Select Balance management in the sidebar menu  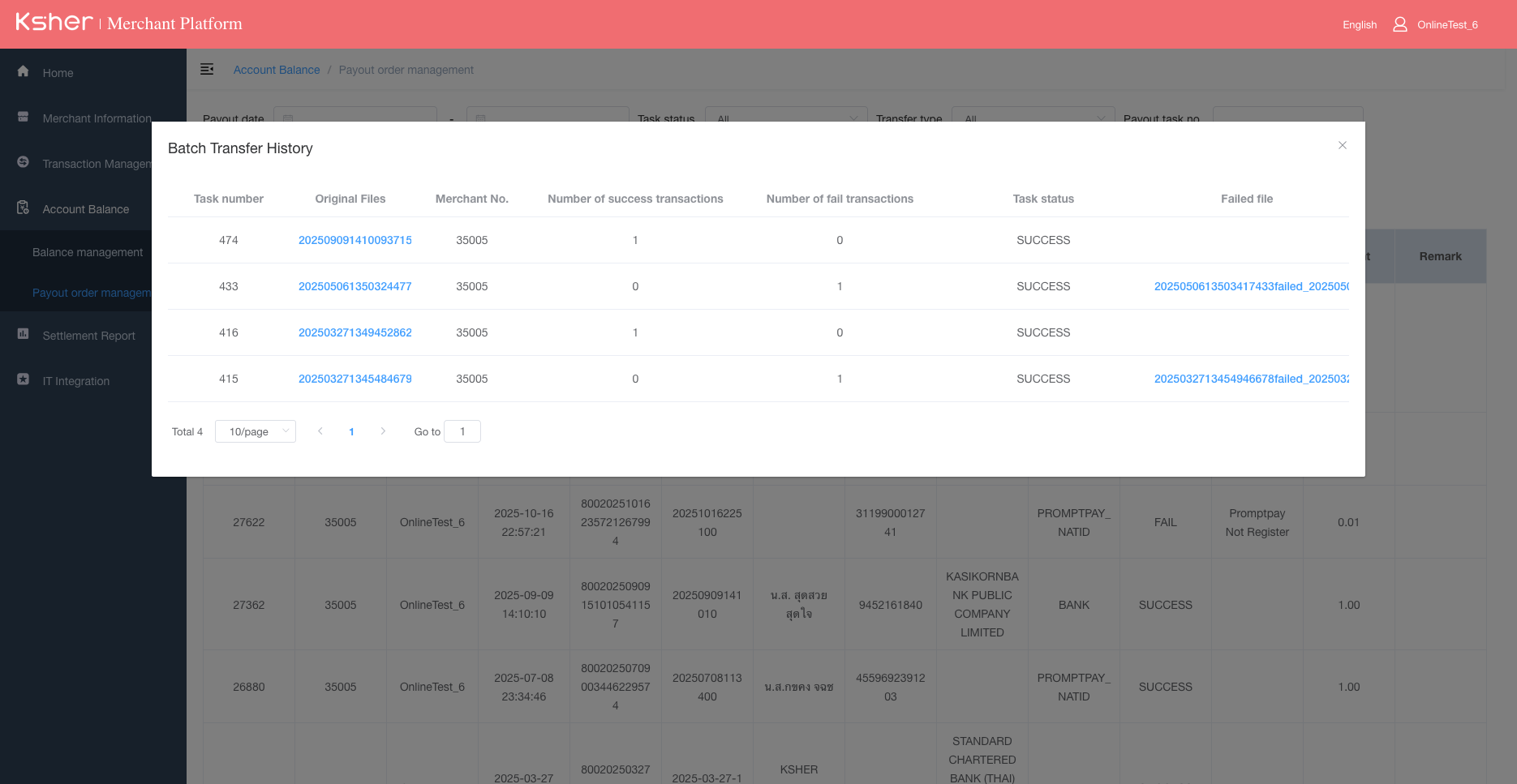[87, 252]
